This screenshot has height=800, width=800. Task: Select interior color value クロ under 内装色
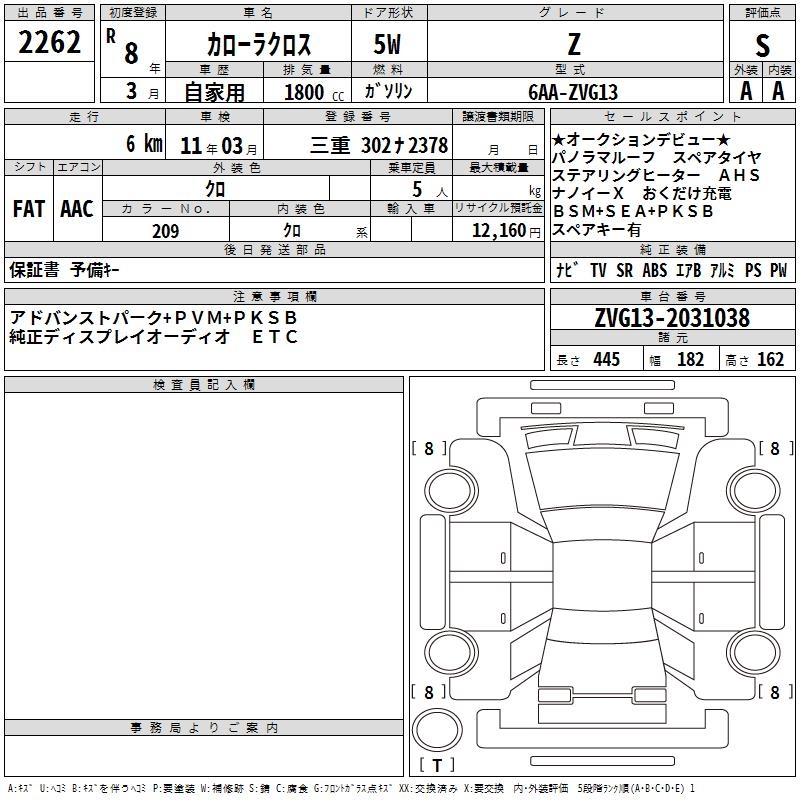click(292, 231)
